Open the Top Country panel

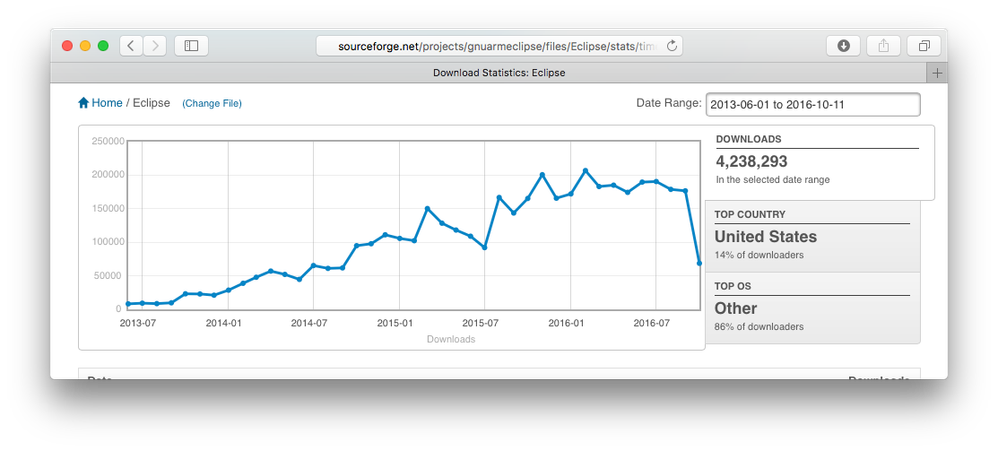point(813,237)
